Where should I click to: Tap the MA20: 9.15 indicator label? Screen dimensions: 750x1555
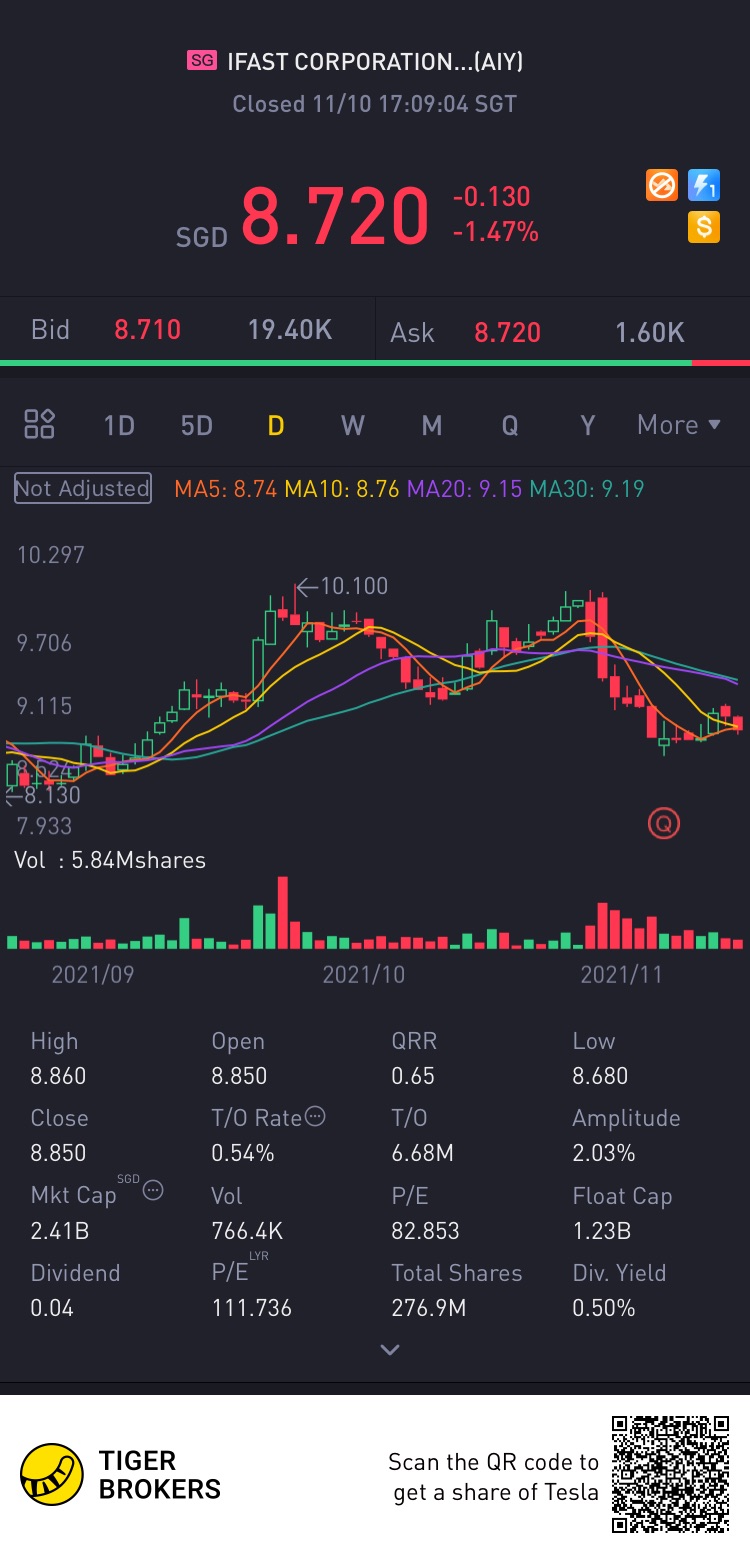point(464,489)
